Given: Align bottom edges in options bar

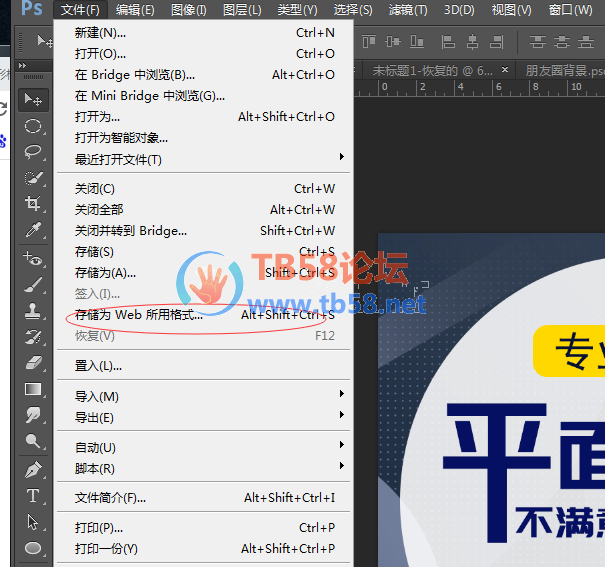Looking at the screenshot, I should [417, 41].
